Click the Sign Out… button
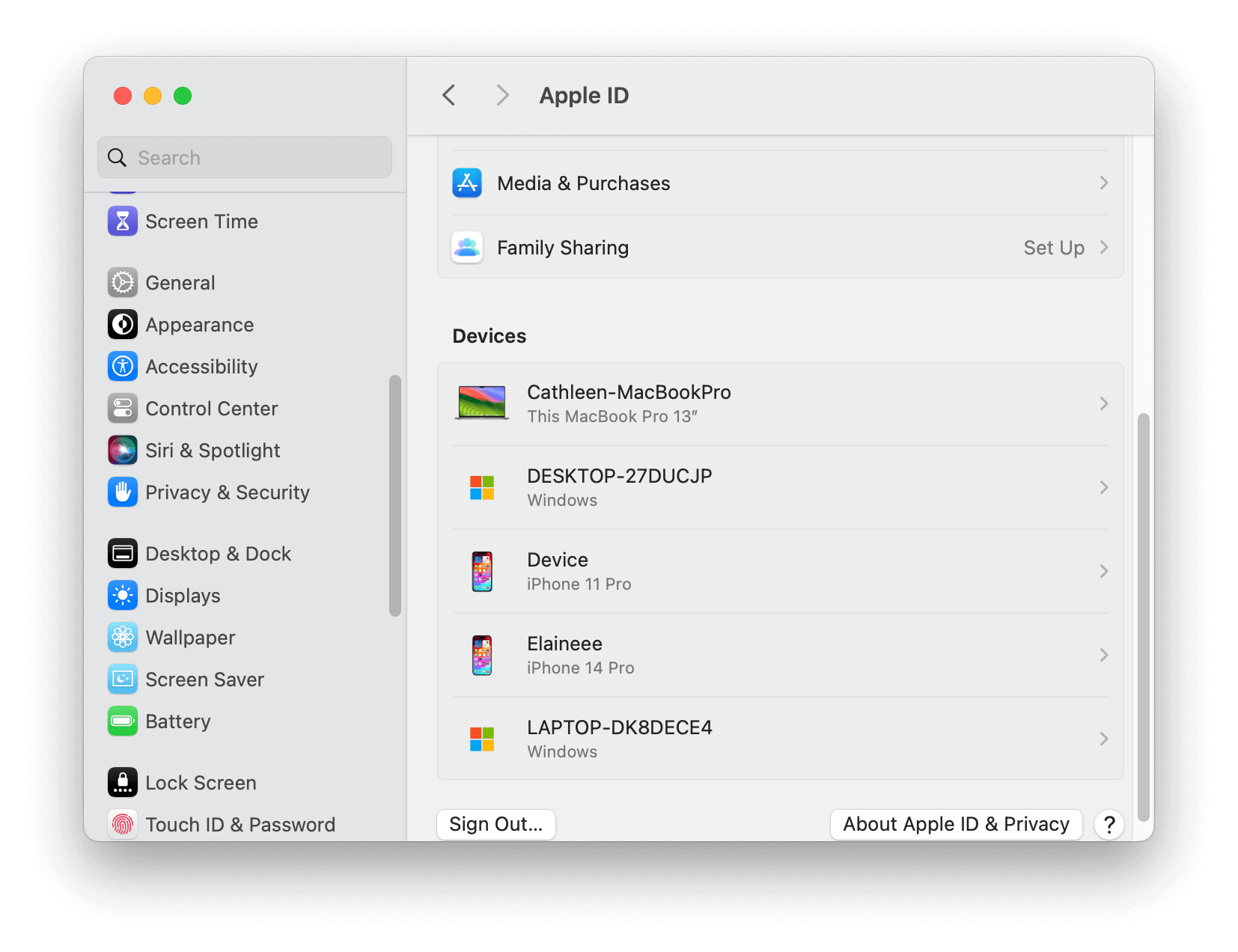 [x=496, y=825]
